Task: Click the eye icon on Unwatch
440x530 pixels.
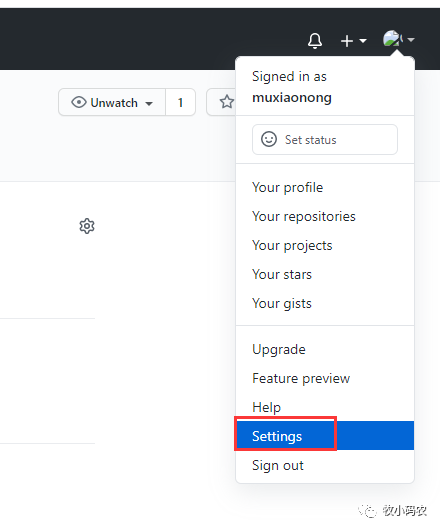Action: click(x=79, y=102)
